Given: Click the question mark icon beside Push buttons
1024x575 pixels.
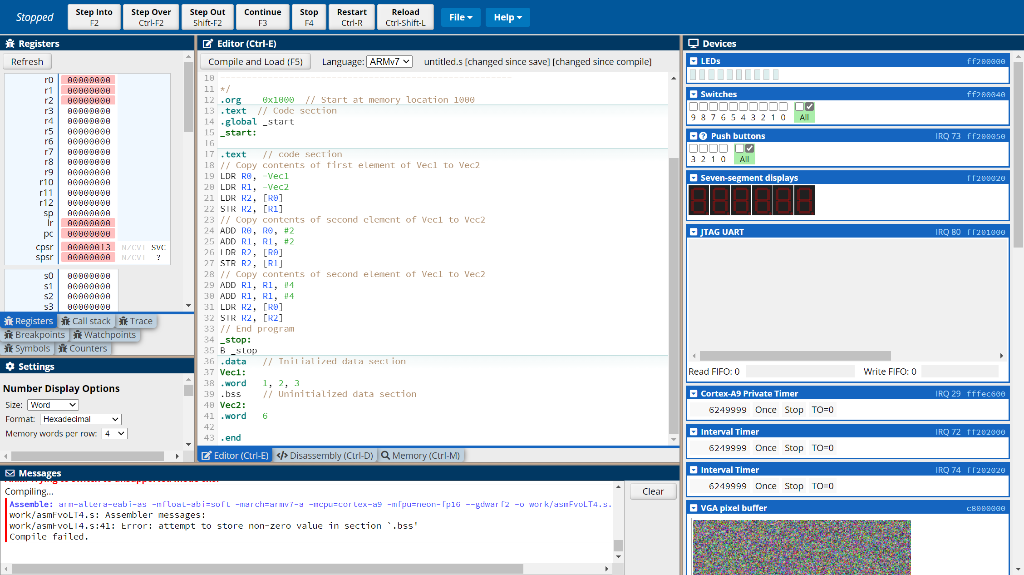Looking at the screenshot, I should 703,136.
